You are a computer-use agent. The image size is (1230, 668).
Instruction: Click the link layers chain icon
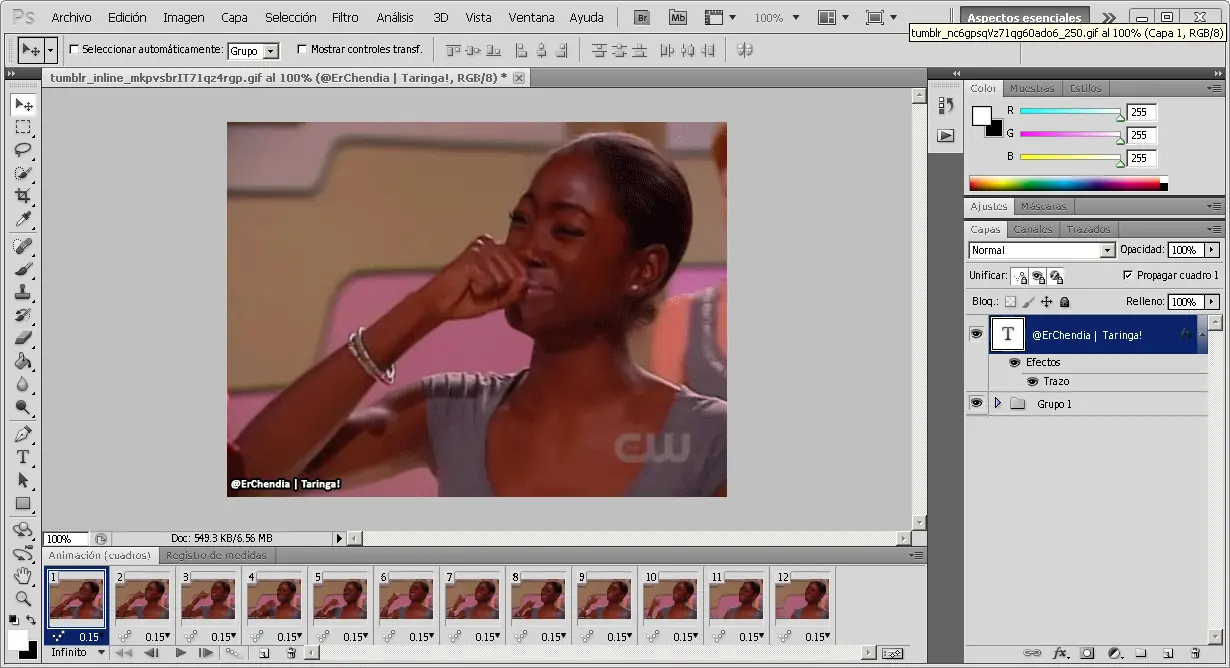coord(1032,654)
